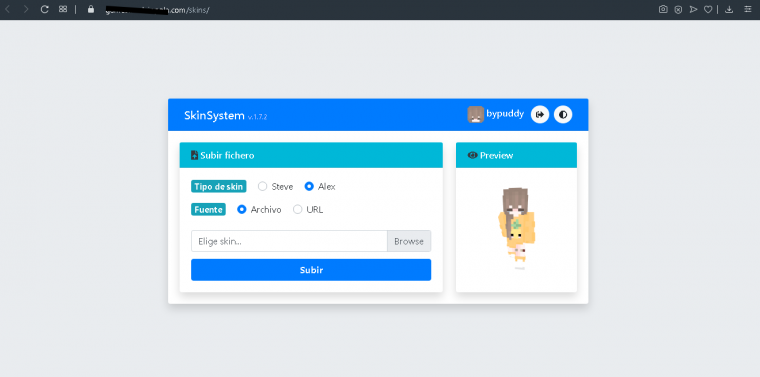Click the send flow arrow icon
This screenshot has height=377, width=760.
(693, 9)
